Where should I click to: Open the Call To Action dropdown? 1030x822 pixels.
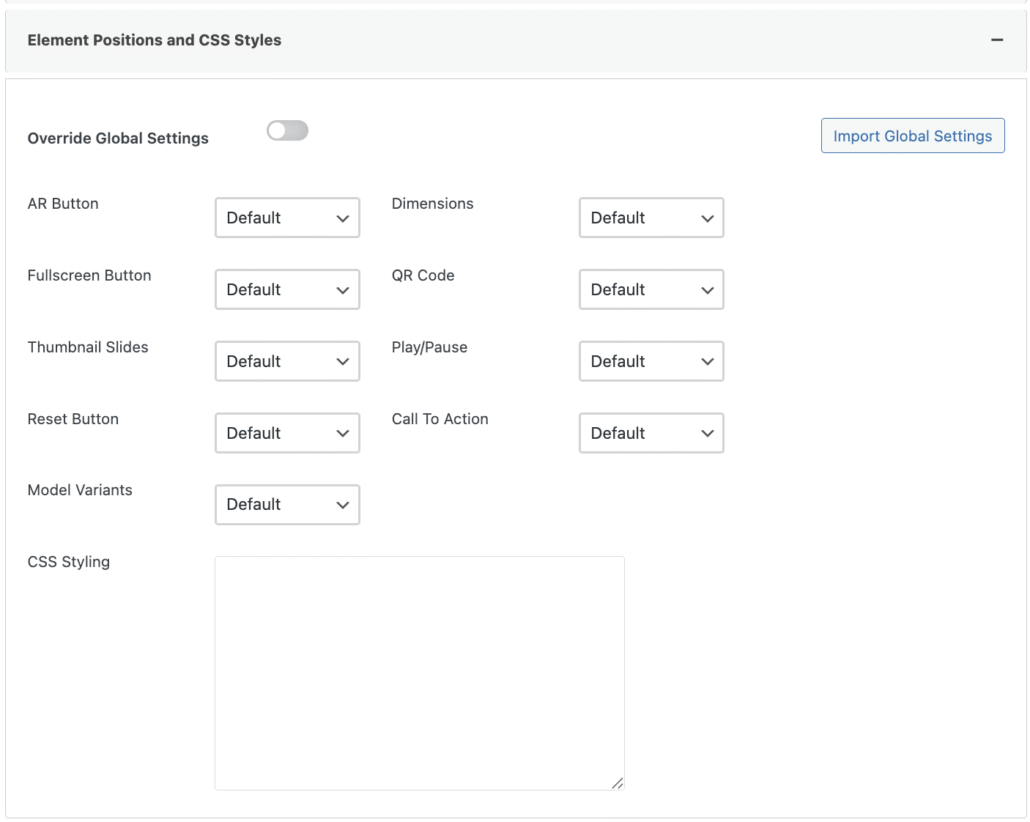point(651,434)
